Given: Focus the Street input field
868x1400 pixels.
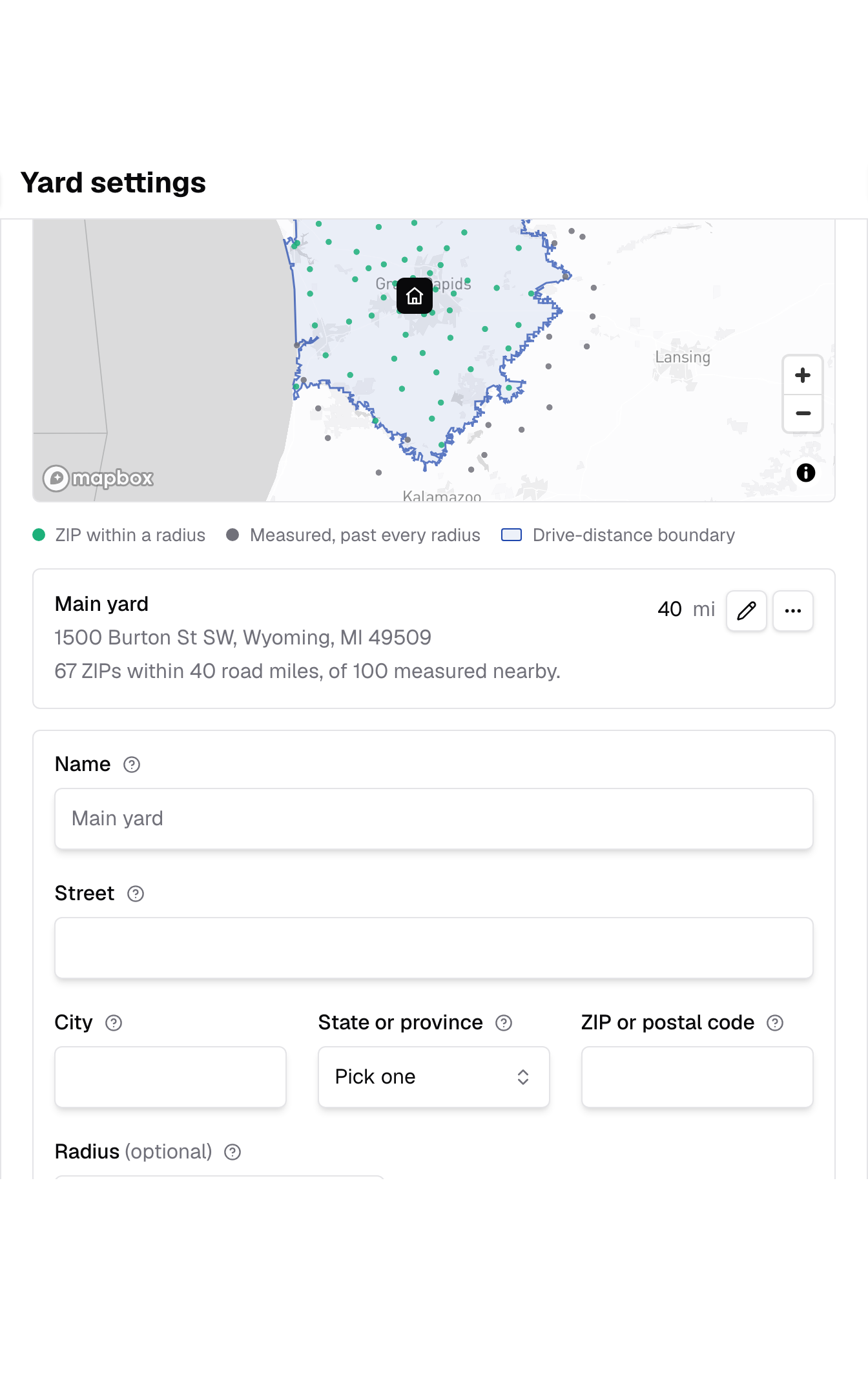Looking at the screenshot, I should pyautogui.click(x=434, y=948).
